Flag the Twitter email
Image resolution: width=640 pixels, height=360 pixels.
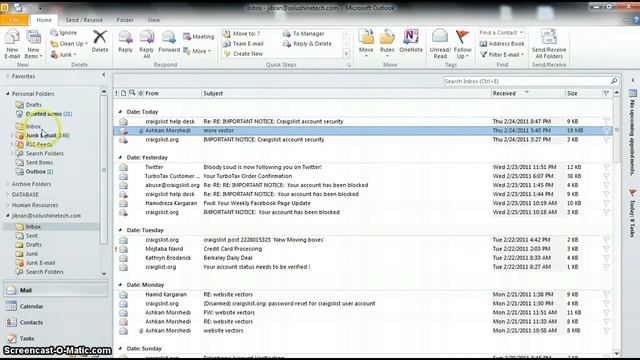606,167
